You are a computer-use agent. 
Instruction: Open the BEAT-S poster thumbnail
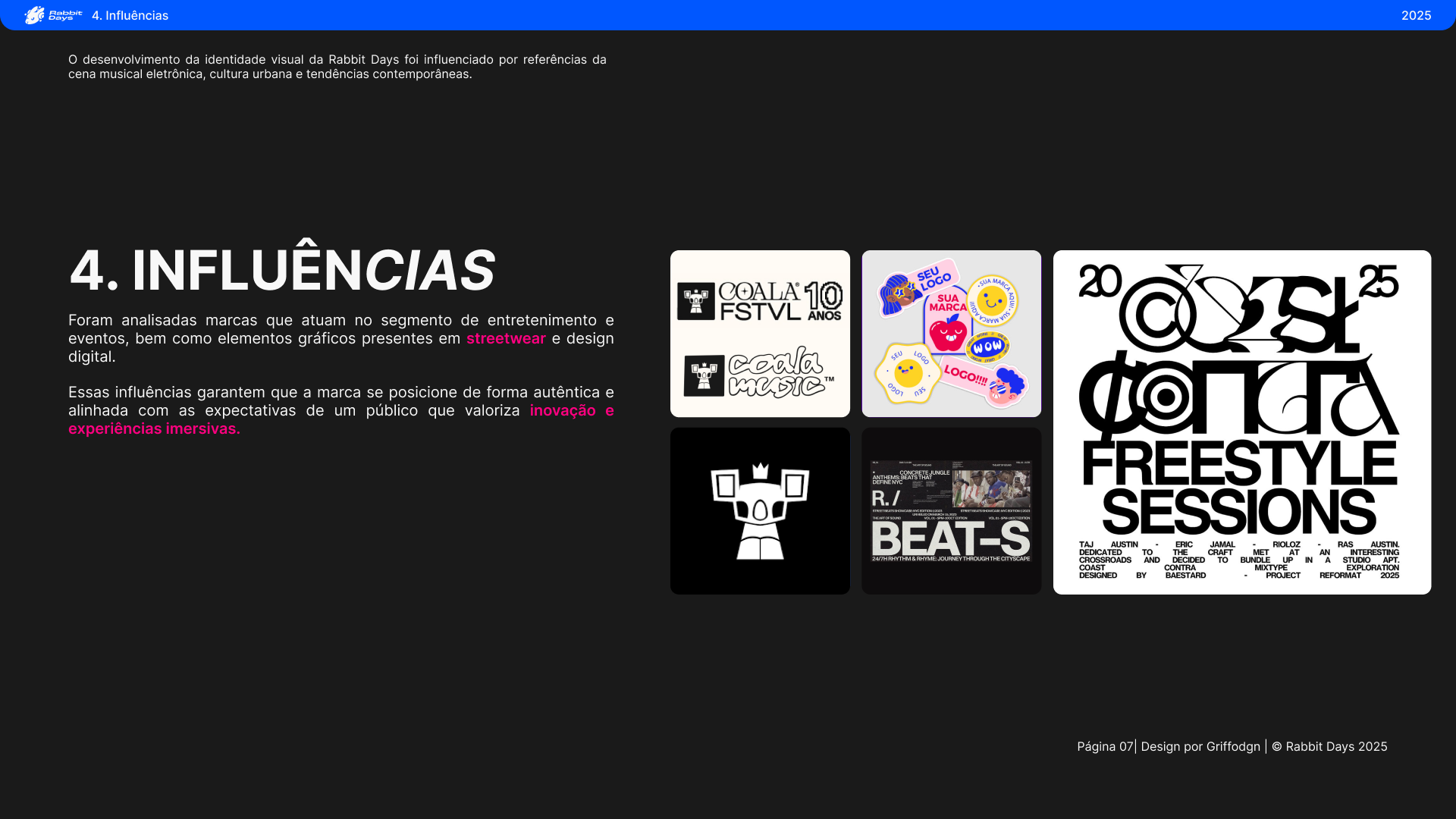coord(951,511)
